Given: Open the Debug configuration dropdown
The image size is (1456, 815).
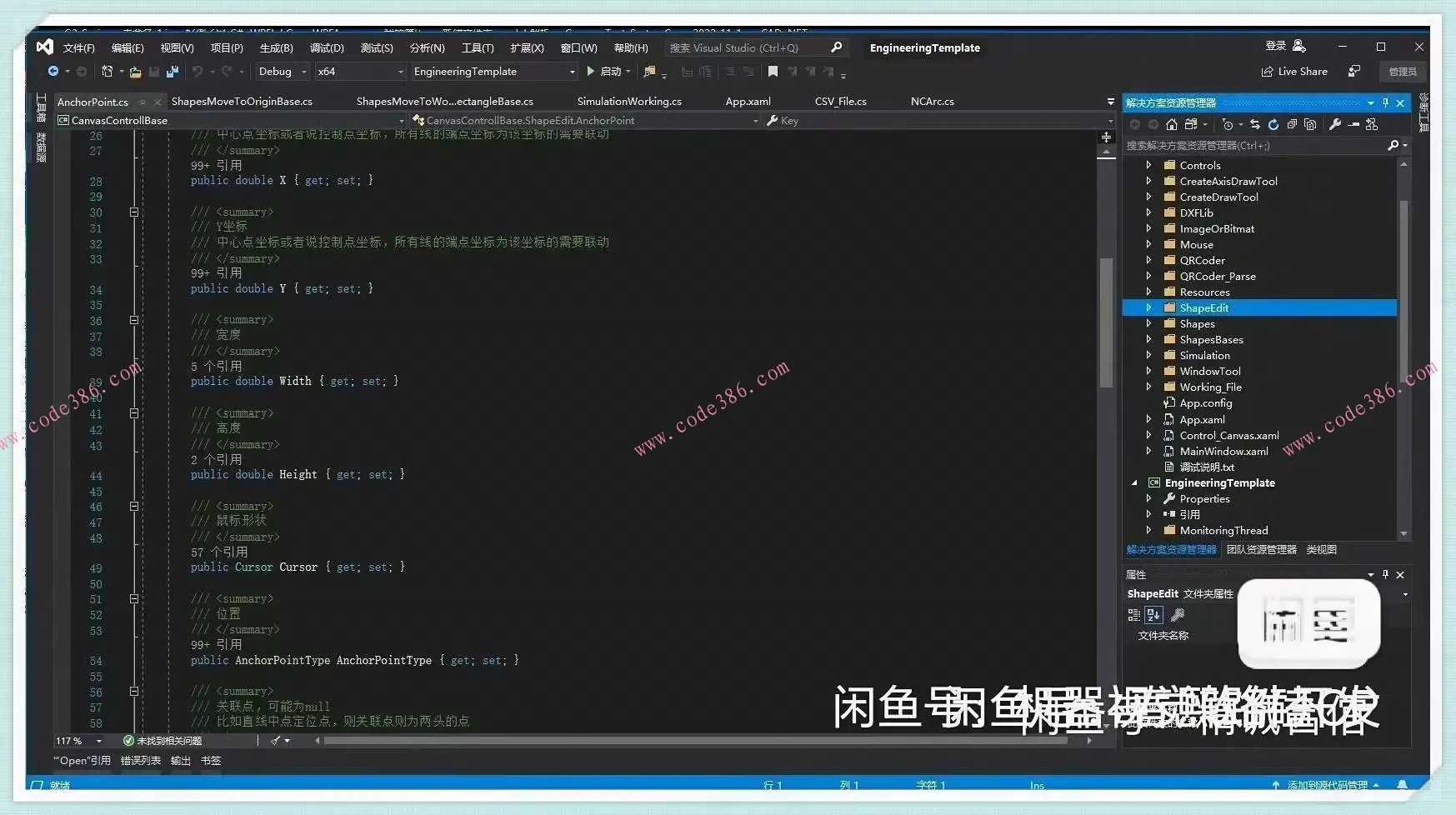Looking at the screenshot, I should tap(283, 72).
